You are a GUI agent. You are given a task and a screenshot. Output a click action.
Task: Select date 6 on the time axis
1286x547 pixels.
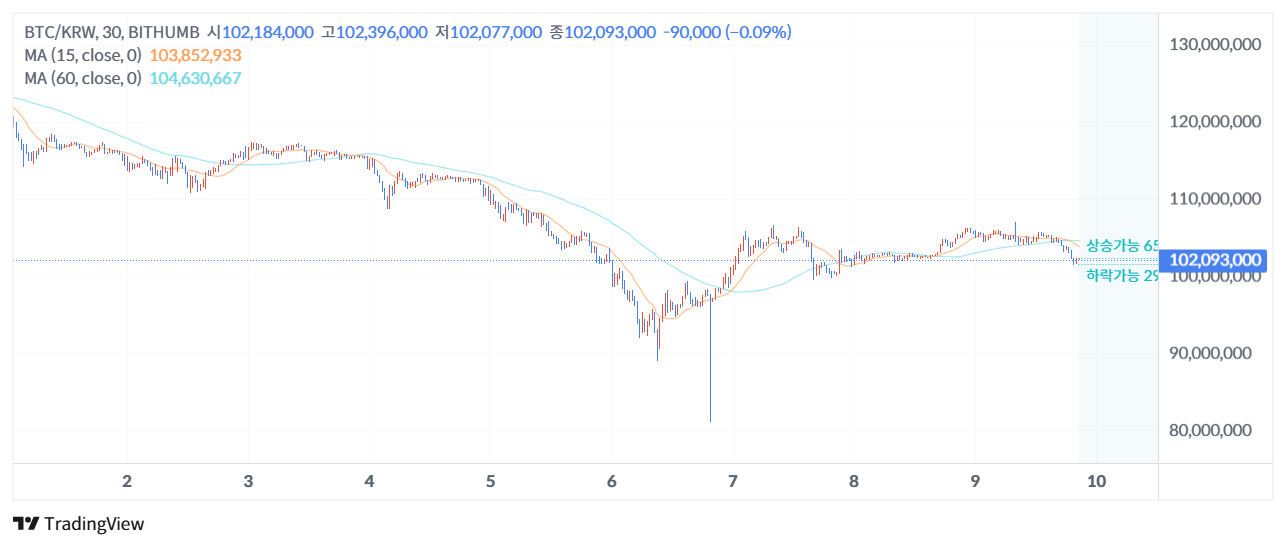point(611,481)
